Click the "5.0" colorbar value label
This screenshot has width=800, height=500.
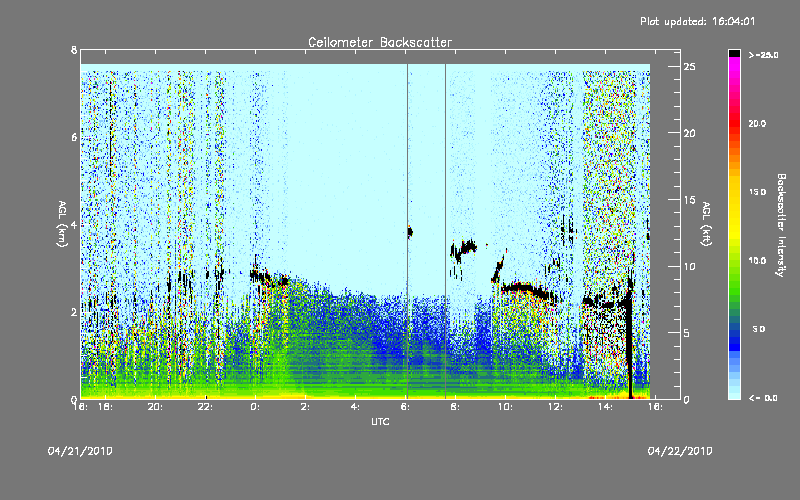(x=759, y=329)
